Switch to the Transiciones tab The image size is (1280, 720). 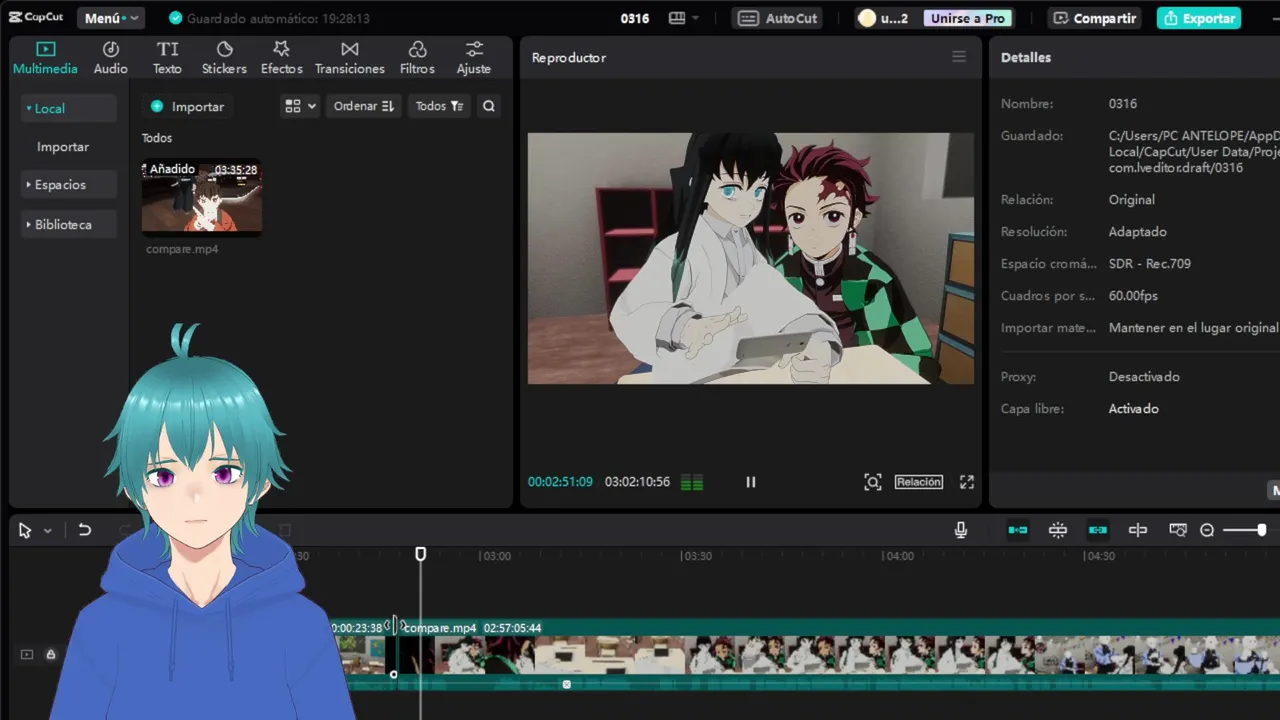[349, 58]
